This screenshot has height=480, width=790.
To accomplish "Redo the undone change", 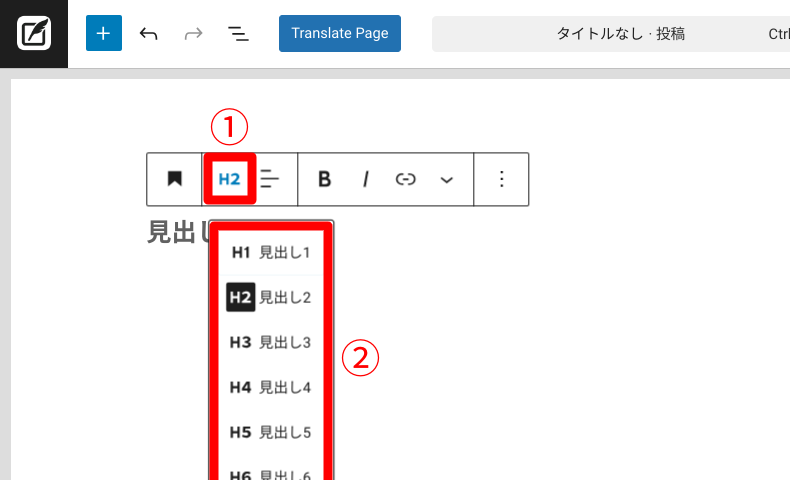I will point(193,34).
